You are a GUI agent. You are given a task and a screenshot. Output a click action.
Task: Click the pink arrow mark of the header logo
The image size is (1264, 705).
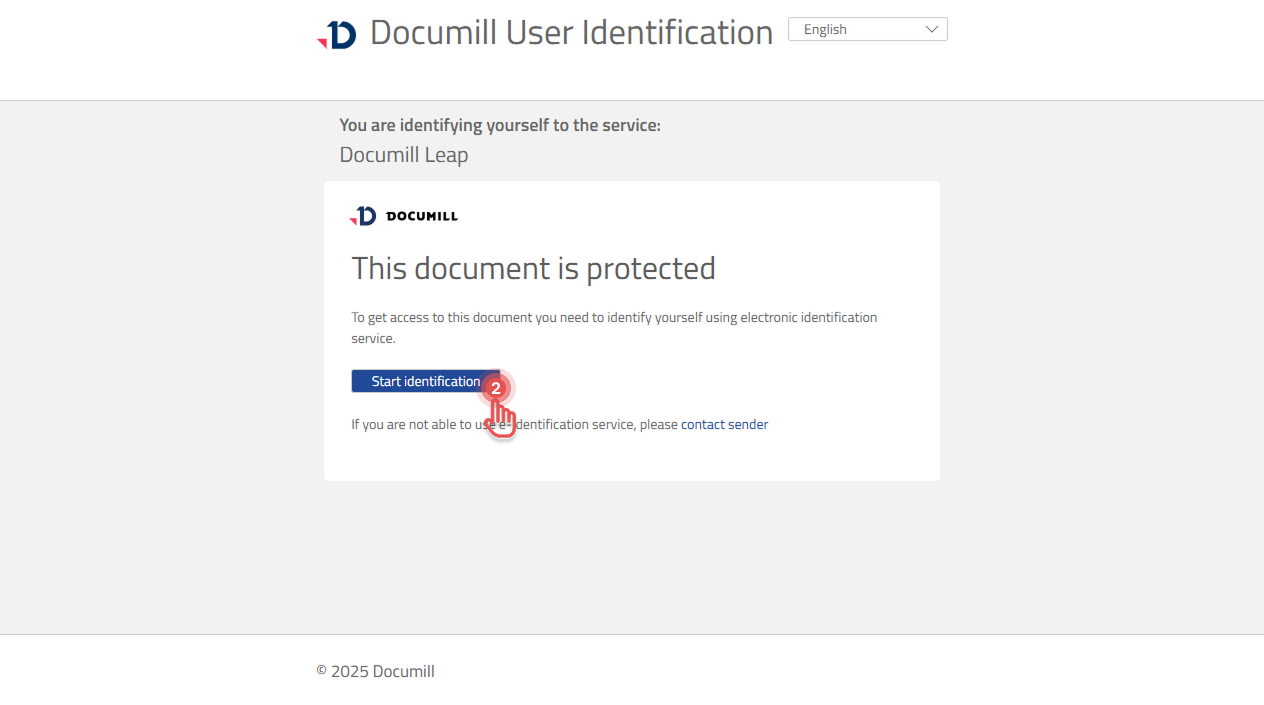click(x=322, y=44)
